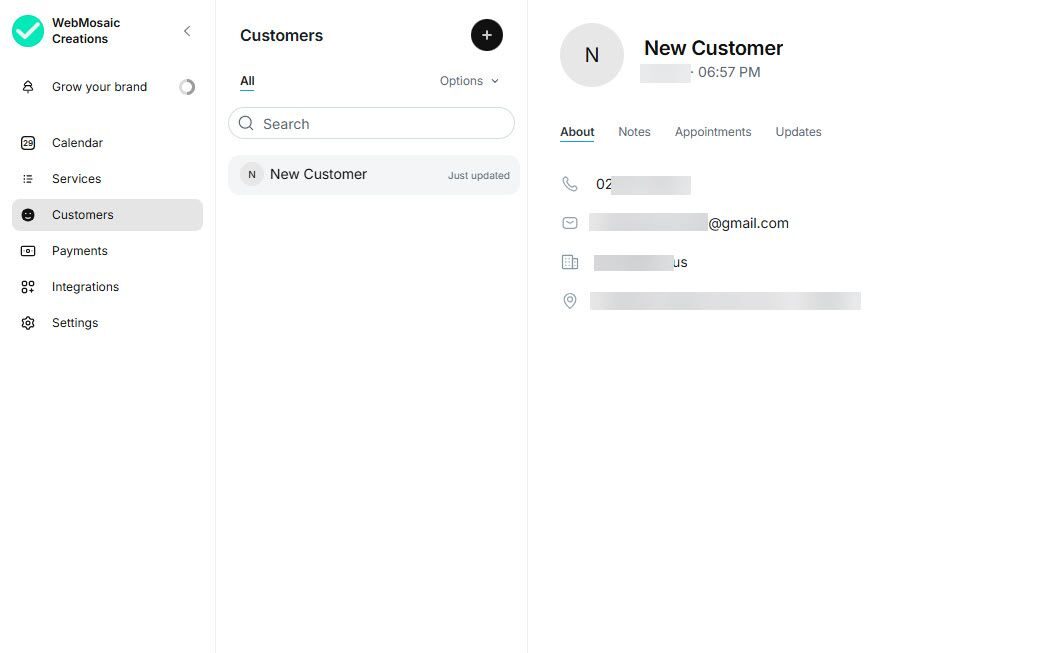Switch to the Updates tab
The width and height of the screenshot is (1040, 653).
point(798,132)
